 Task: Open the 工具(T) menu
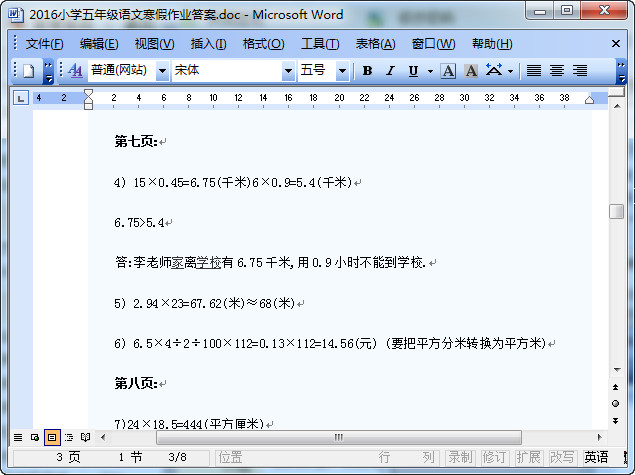point(320,44)
